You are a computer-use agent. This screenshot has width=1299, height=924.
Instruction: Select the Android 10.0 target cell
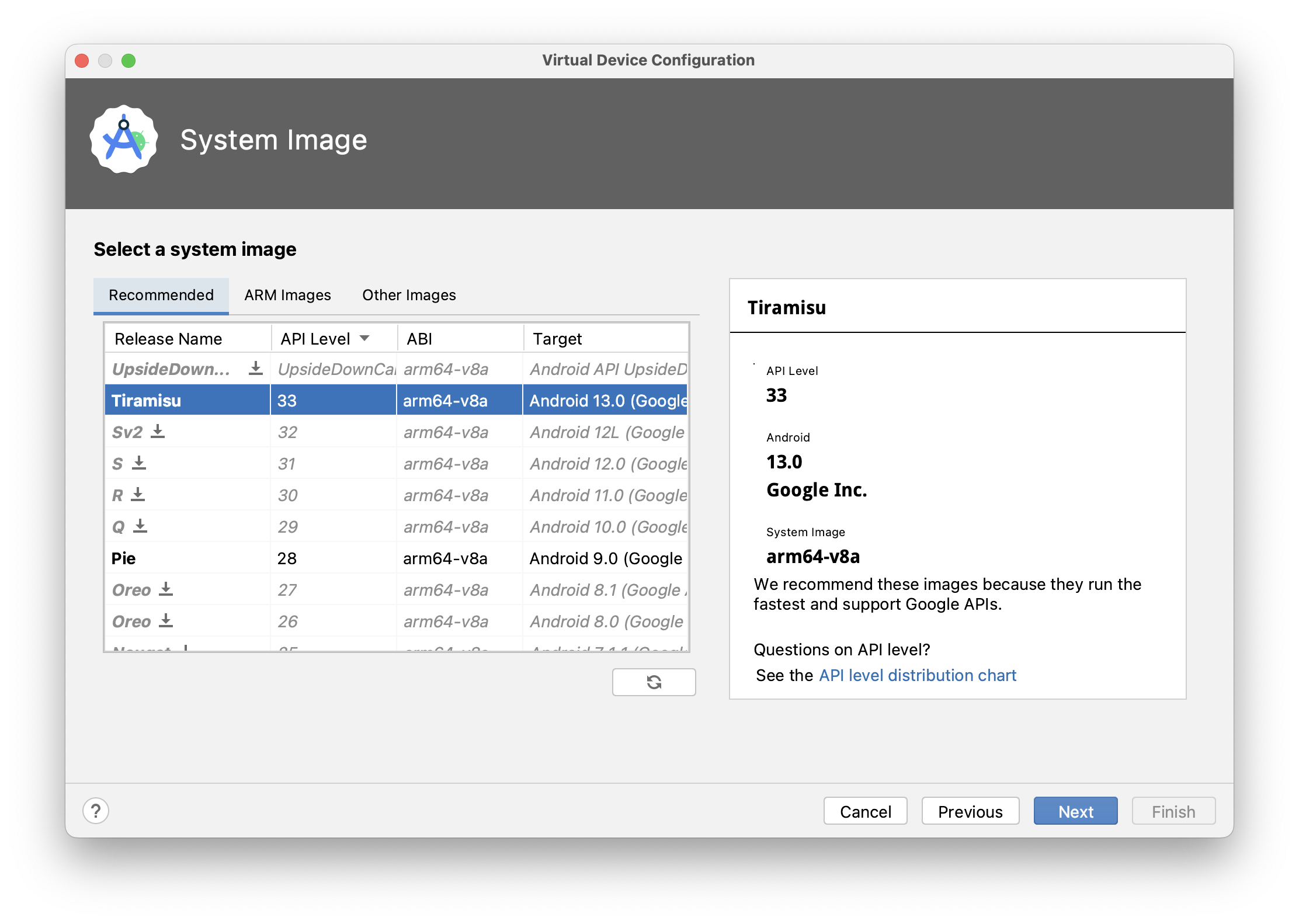(606, 526)
